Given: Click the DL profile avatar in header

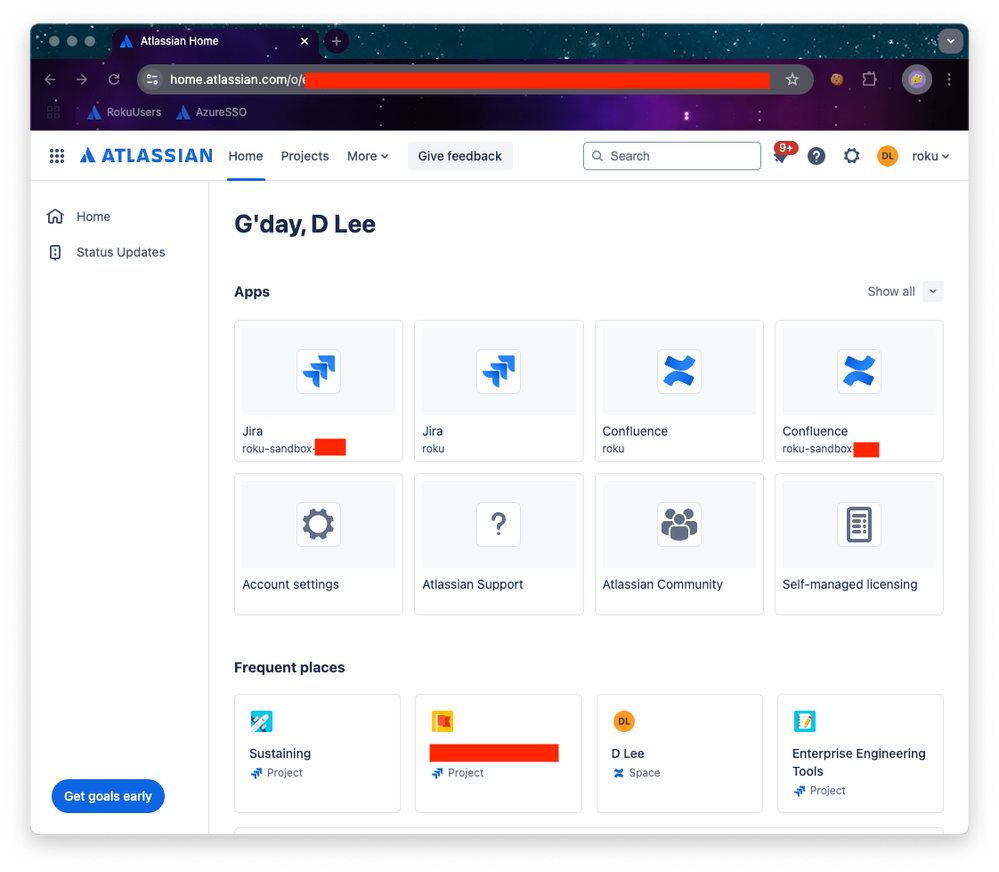Looking at the screenshot, I should click(887, 156).
